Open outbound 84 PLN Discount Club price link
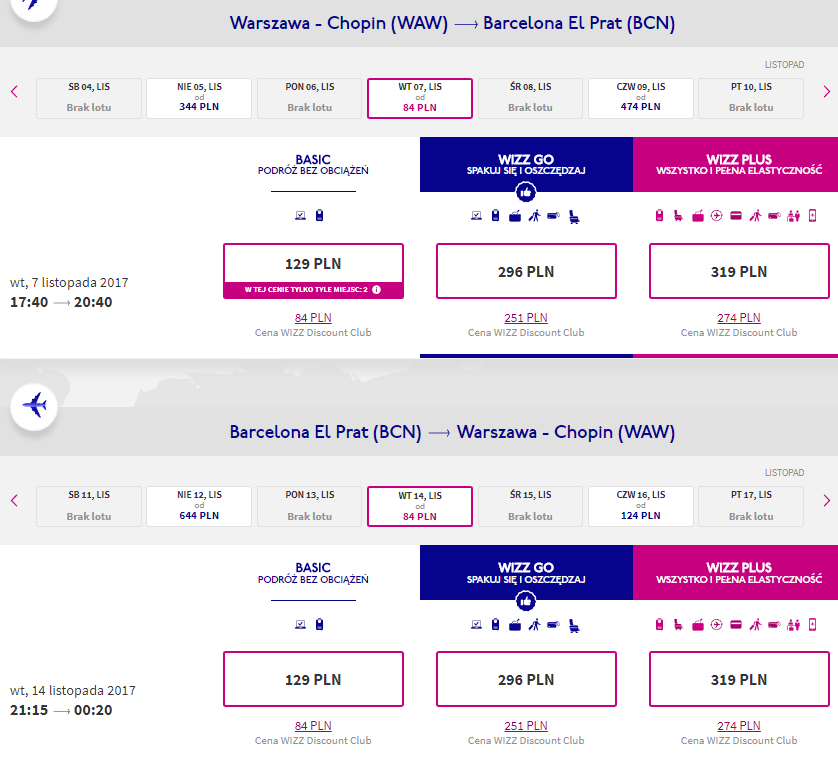The image size is (838, 758). [313, 318]
